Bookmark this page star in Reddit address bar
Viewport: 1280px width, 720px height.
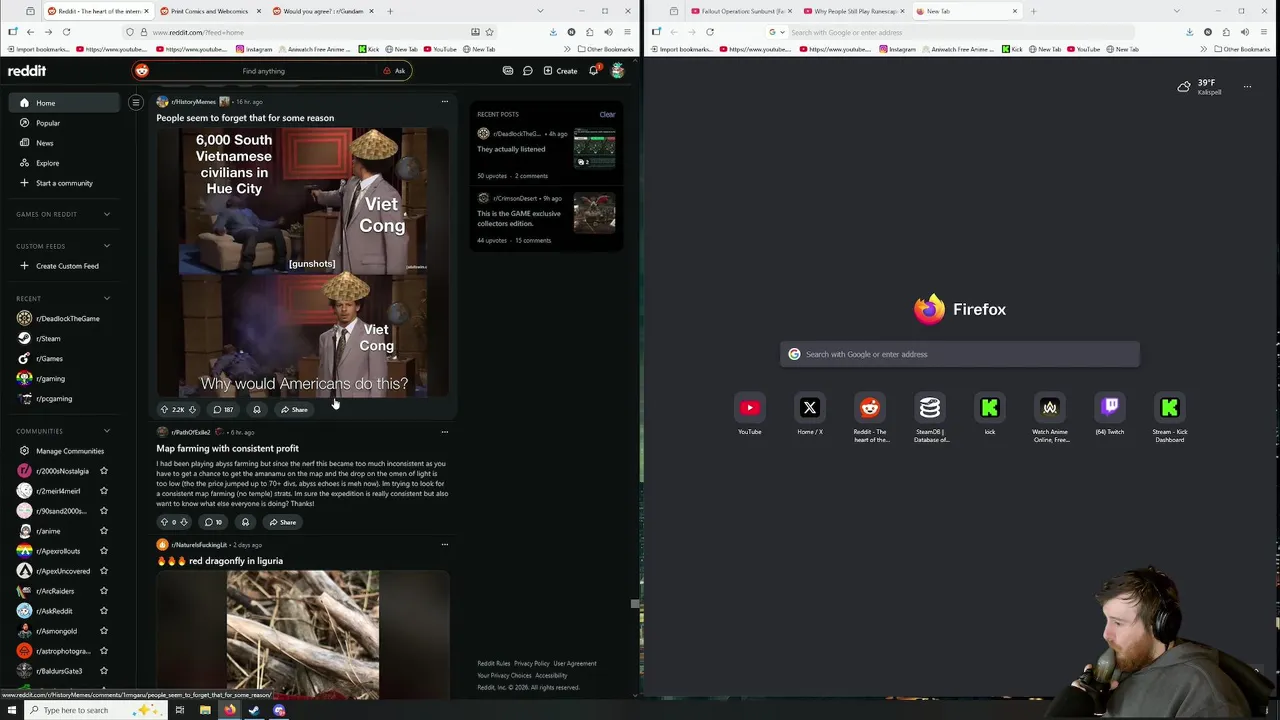point(489,32)
